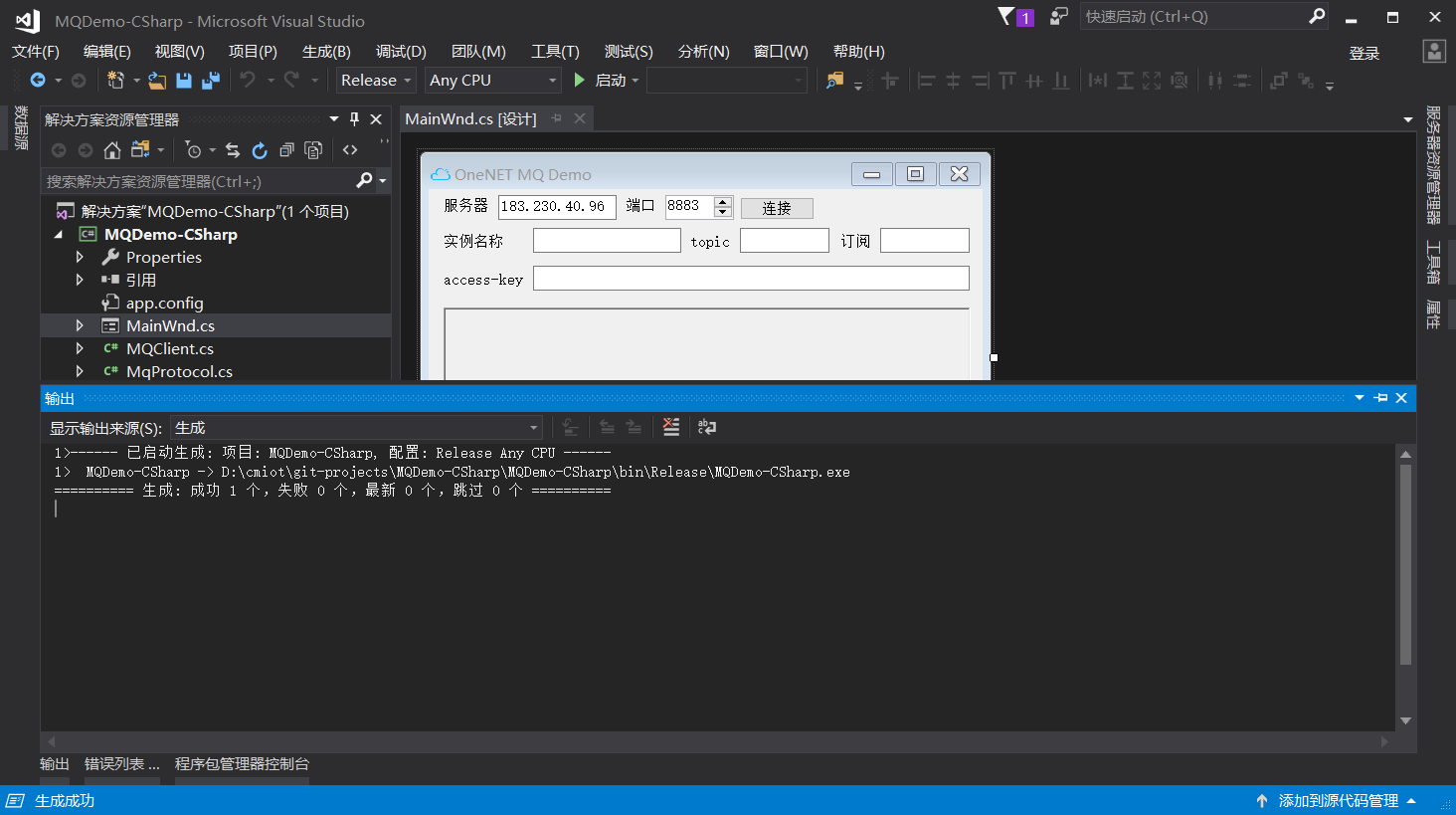Viewport: 1456px width, 815px height.
Task: Open the Output panel window position dropdown
Action: (1360, 398)
